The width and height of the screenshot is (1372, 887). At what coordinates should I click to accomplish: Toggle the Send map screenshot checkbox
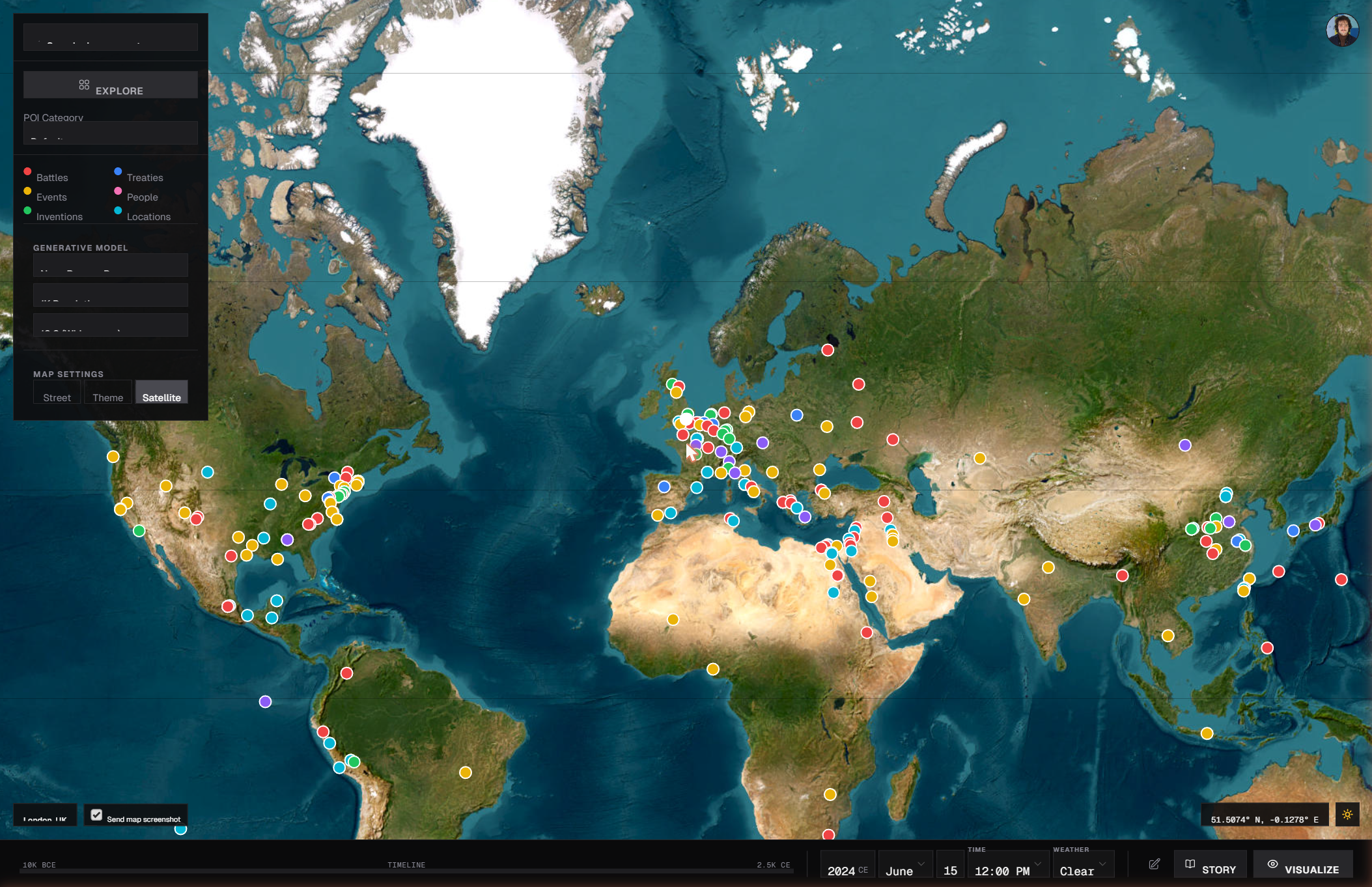[96, 815]
